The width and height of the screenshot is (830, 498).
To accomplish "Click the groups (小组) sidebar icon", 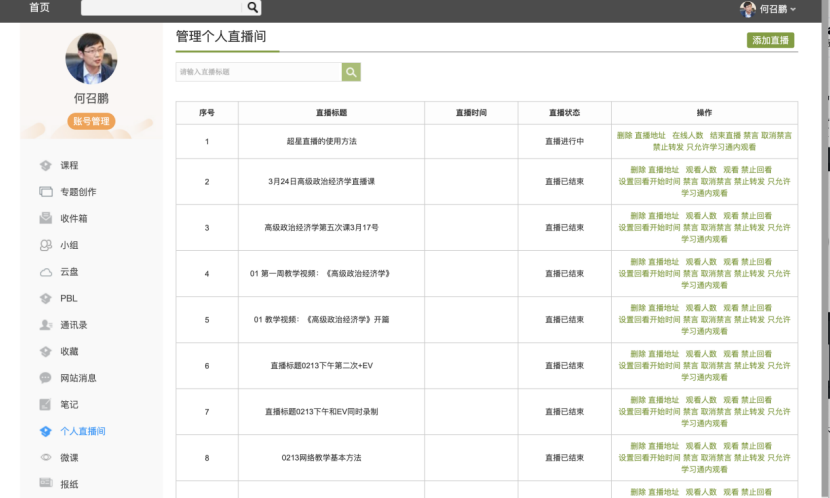I will (x=45, y=245).
